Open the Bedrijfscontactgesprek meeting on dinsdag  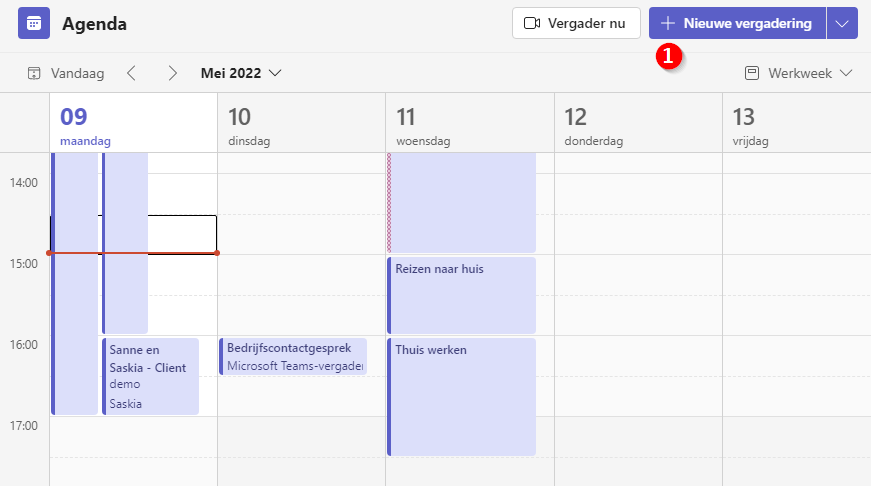[292, 356]
